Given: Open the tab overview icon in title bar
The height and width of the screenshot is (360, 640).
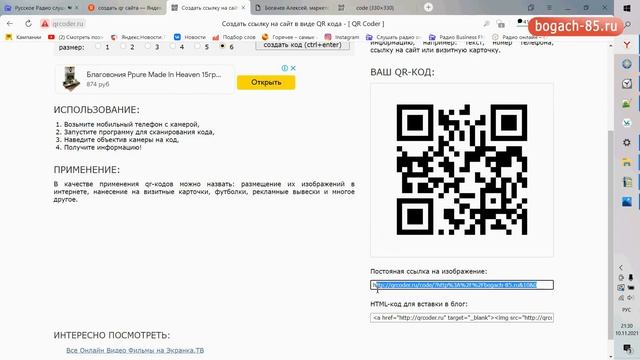Looking at the screenshot, I should tap(531, 7).
